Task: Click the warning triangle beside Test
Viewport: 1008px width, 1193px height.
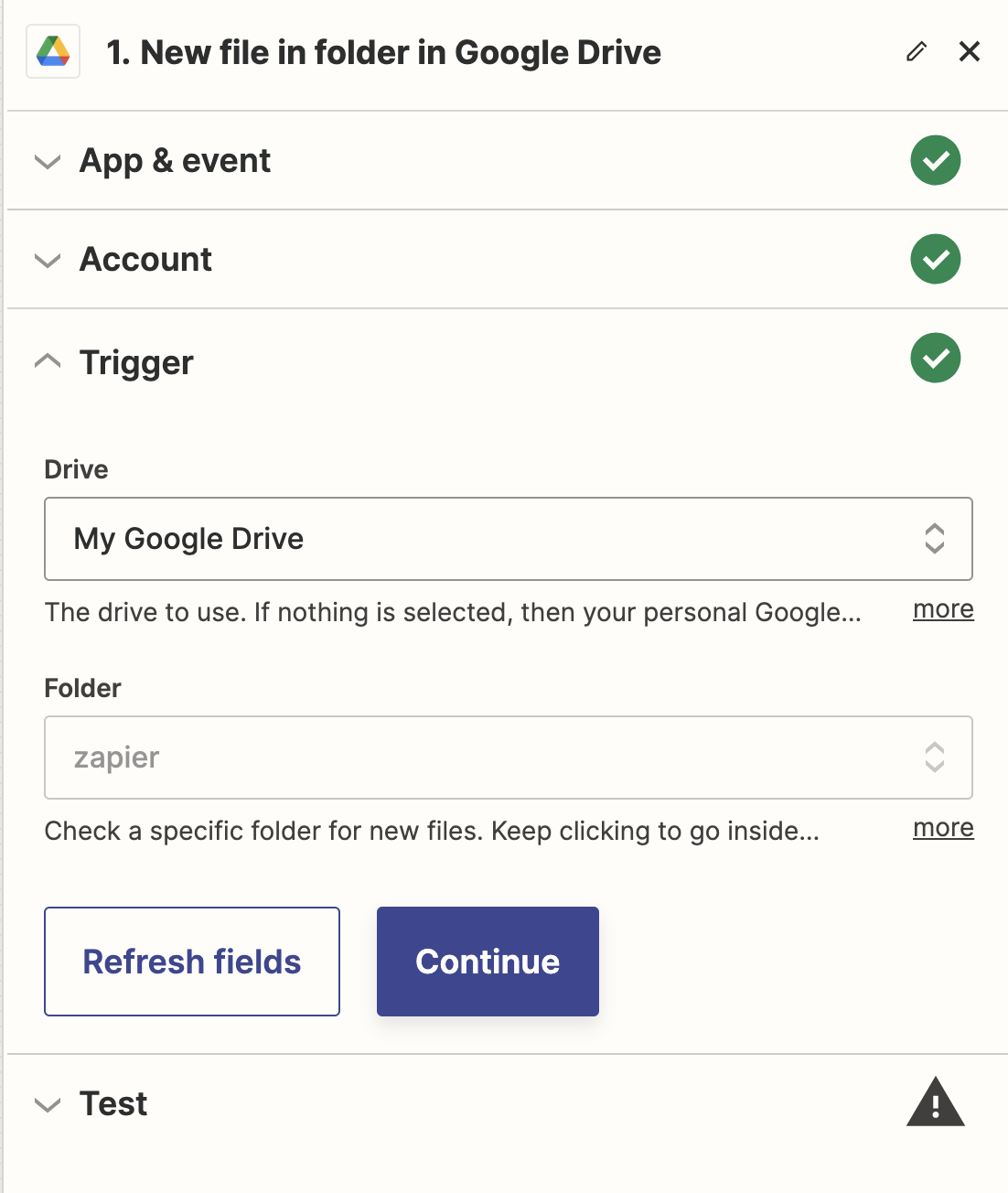Action: coord(936,1102)
